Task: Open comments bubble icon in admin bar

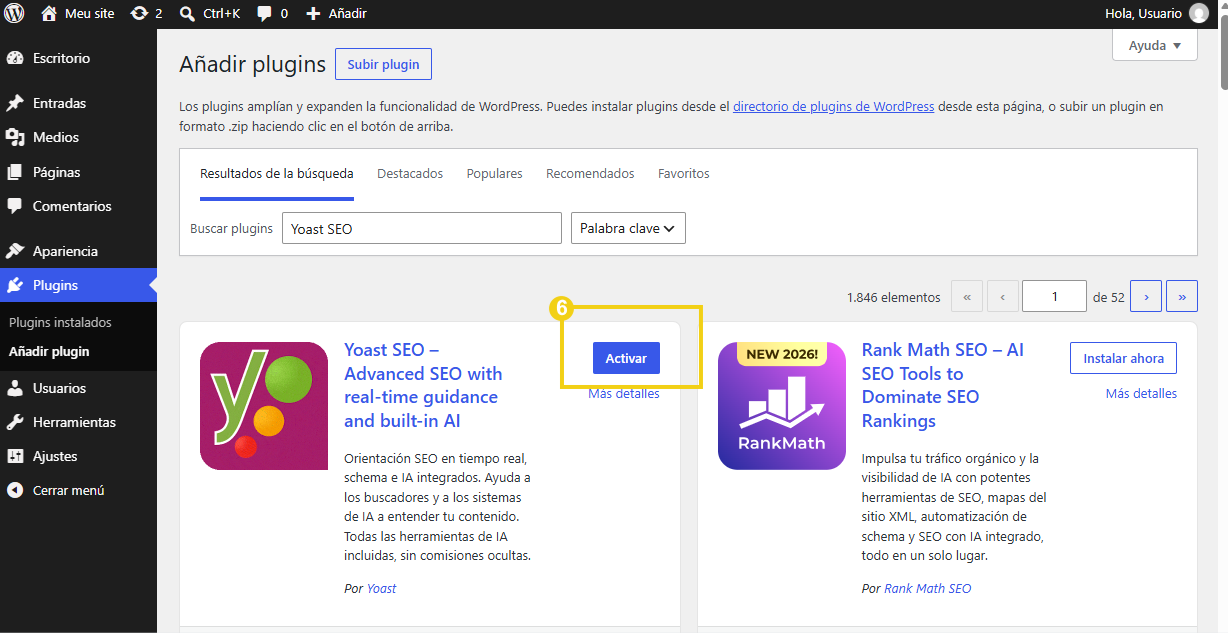Action: click(x=265, y=14)
